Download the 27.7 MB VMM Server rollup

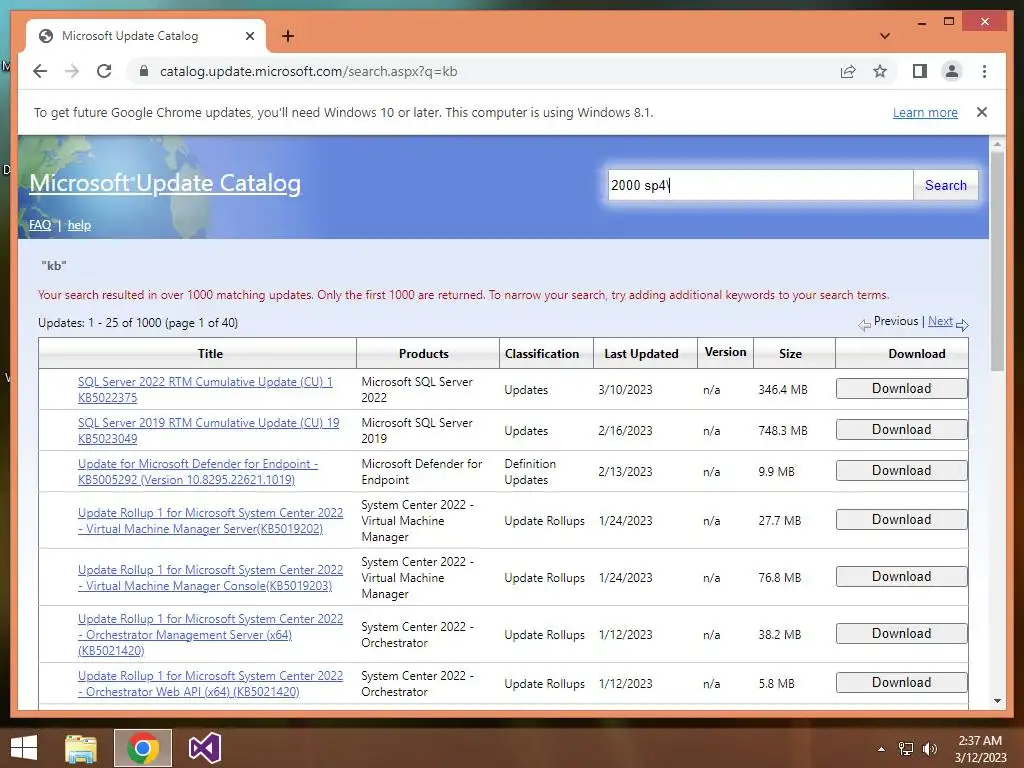[901, 520]
